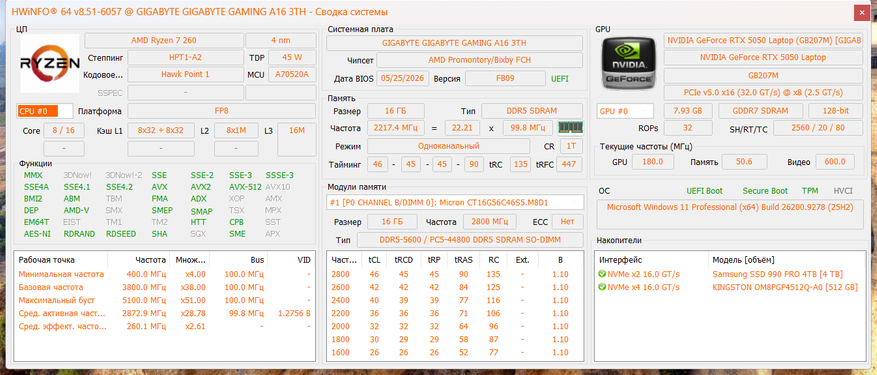Select the 2400 frequency row in timings table

(x=454, y=300)
